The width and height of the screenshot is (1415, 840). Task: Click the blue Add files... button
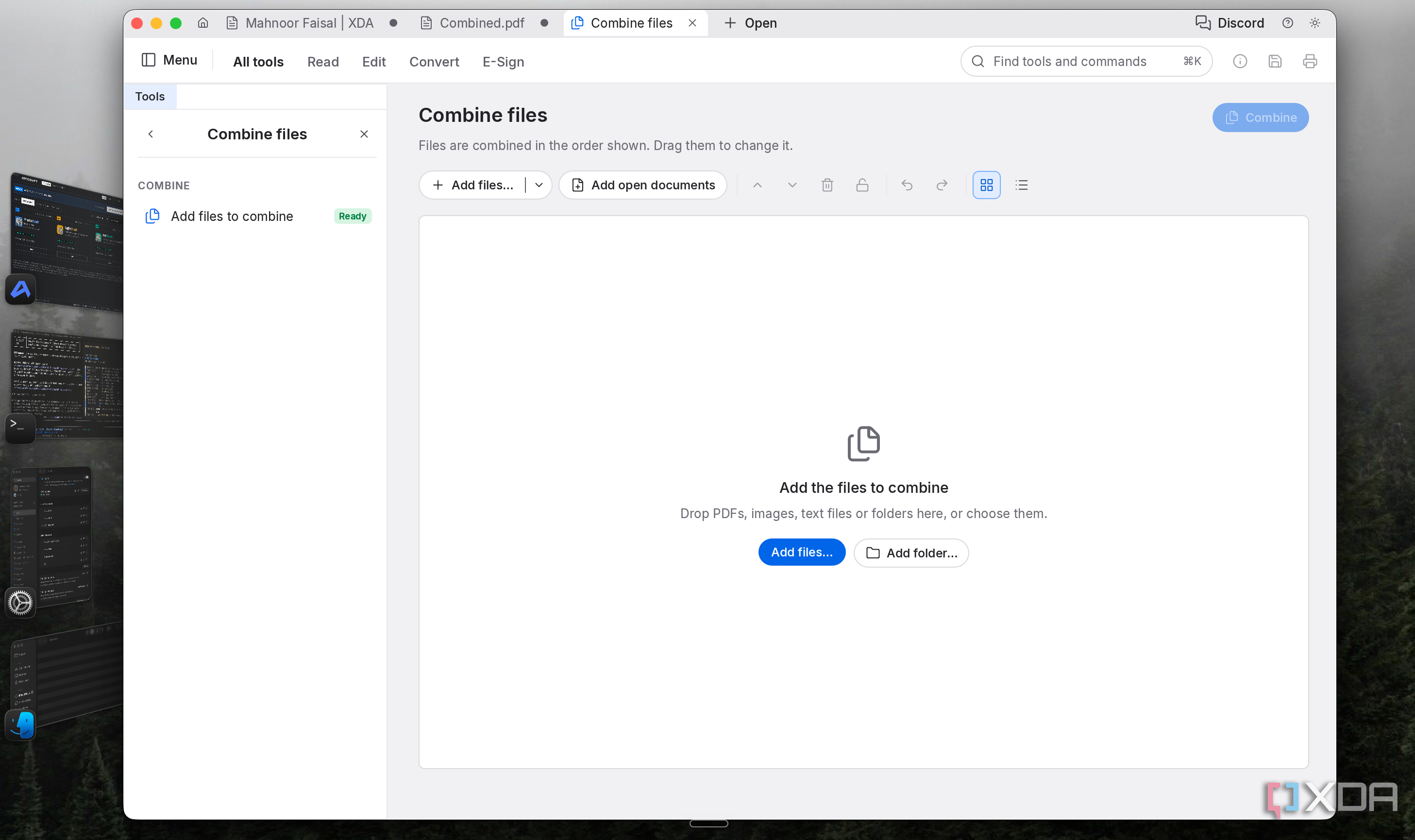(801, 552)
